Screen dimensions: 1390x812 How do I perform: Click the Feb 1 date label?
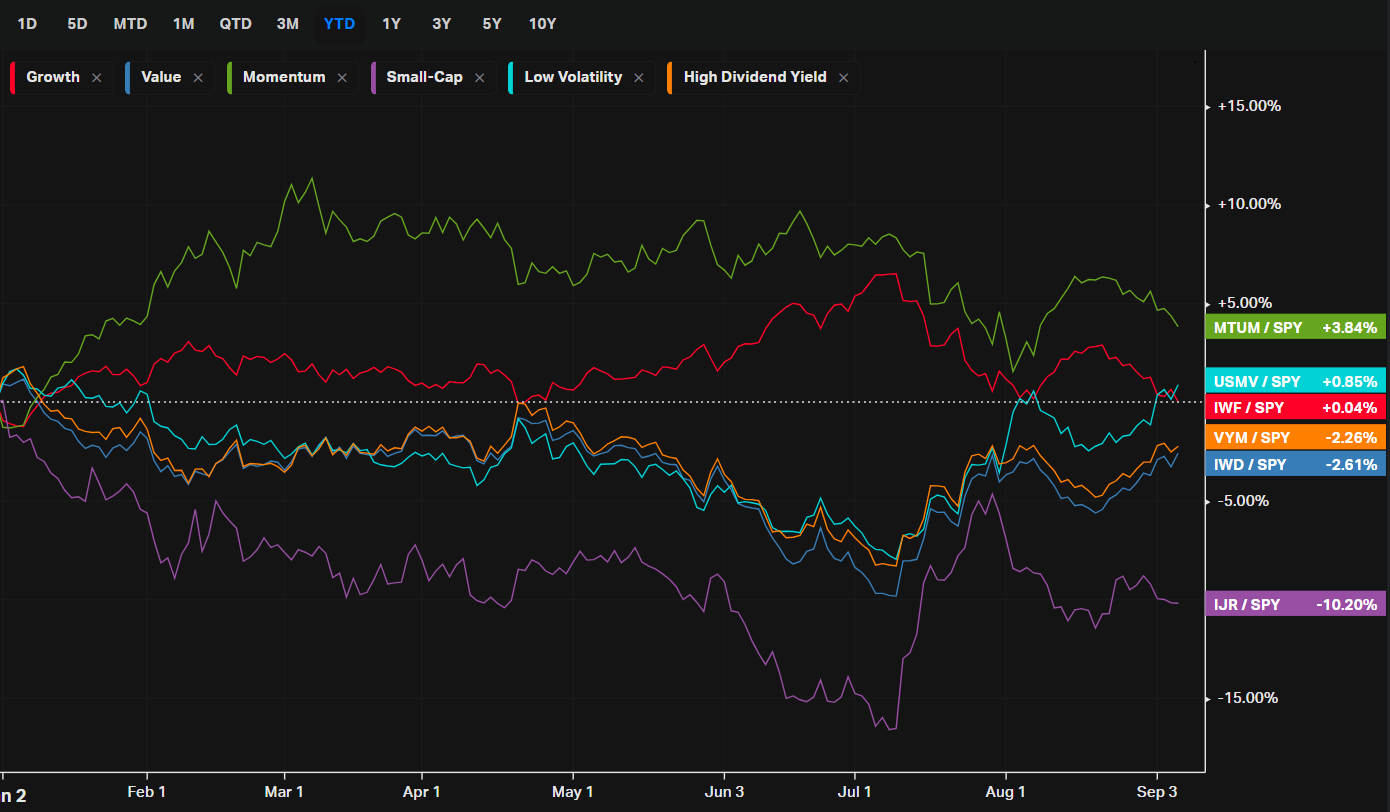(x=146, y=792)
